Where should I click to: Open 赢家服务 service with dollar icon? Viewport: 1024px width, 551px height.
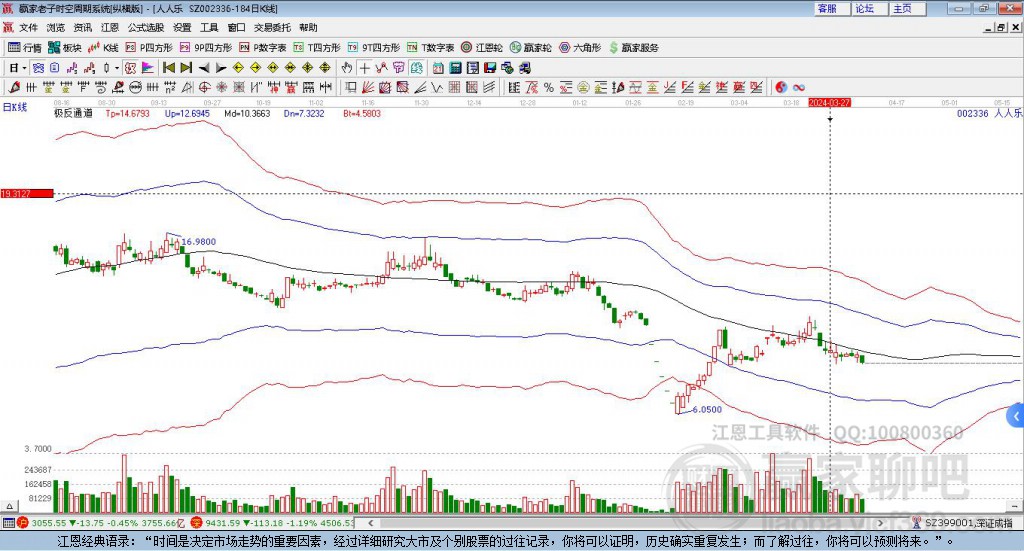[633, 48]
